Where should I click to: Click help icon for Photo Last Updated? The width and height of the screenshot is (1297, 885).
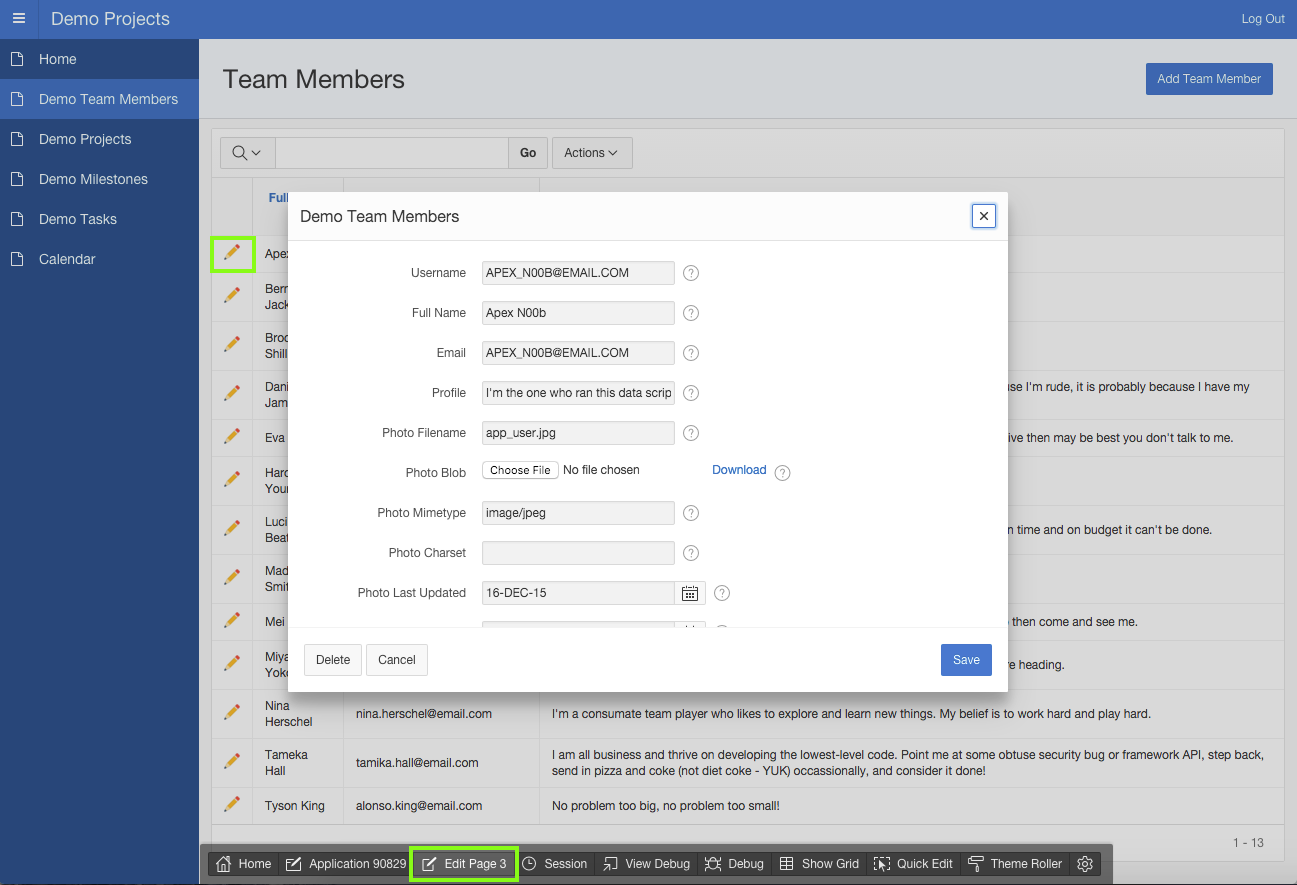click(x=722, y=593)
